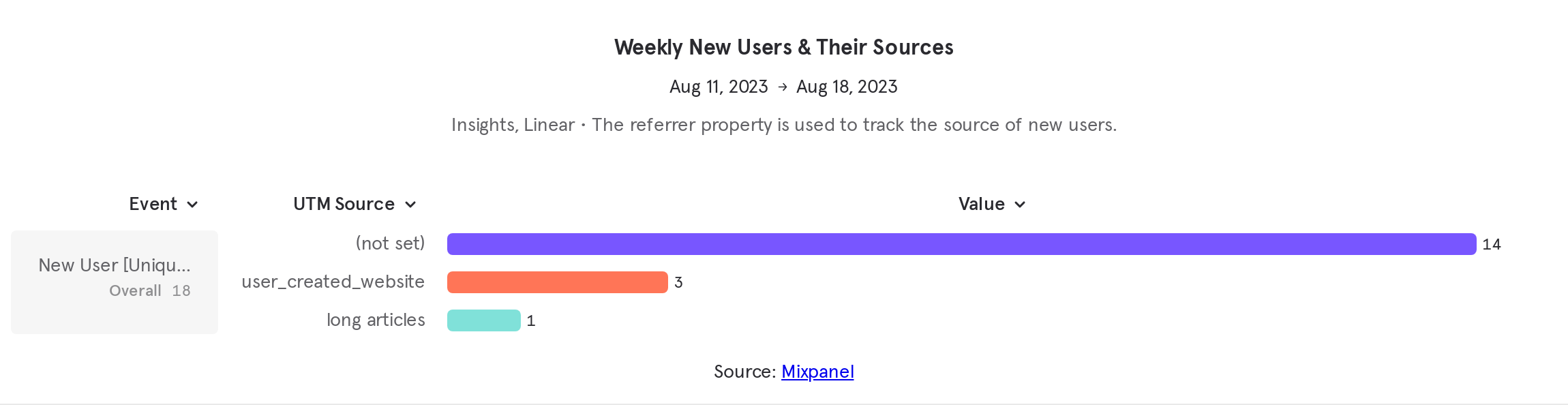Image resolution: width=1568 pixels, height=405 pixels.
Task: Click the chart title Weekly New Users
Action: coord(784,47)
